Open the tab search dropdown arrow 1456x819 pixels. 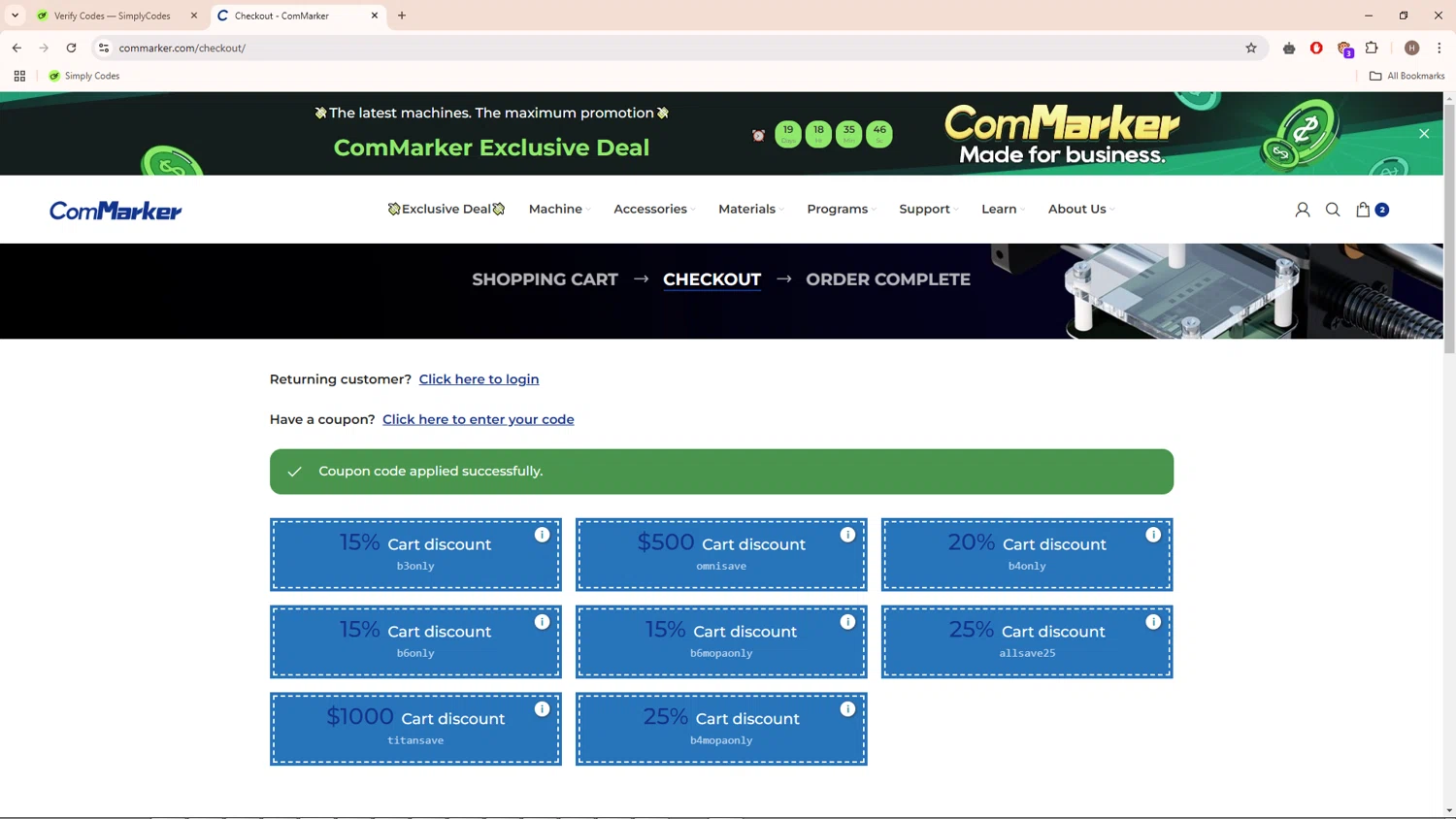(x=15, y=16)
